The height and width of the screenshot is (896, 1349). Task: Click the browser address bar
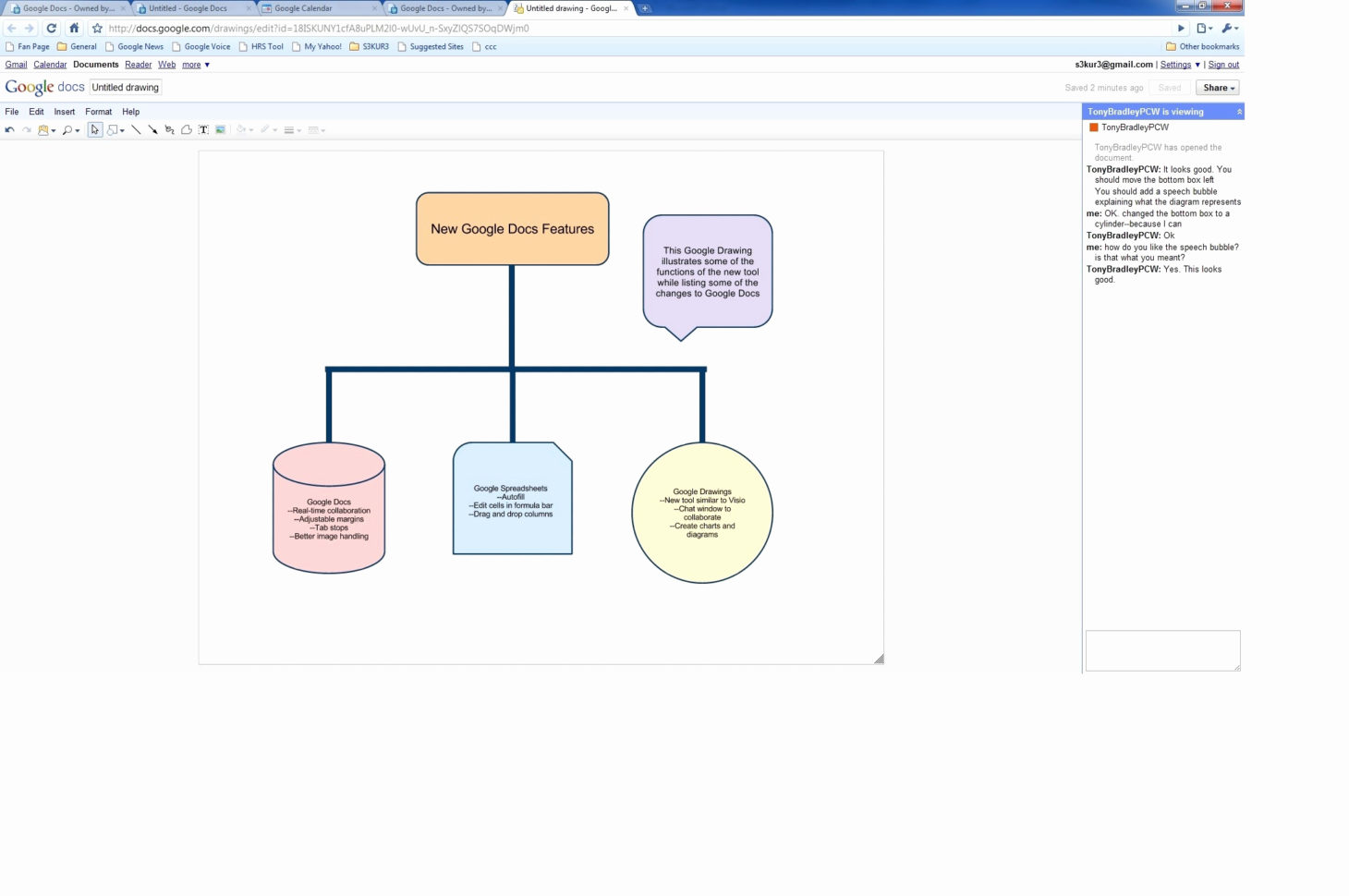(x=638, y=29)
